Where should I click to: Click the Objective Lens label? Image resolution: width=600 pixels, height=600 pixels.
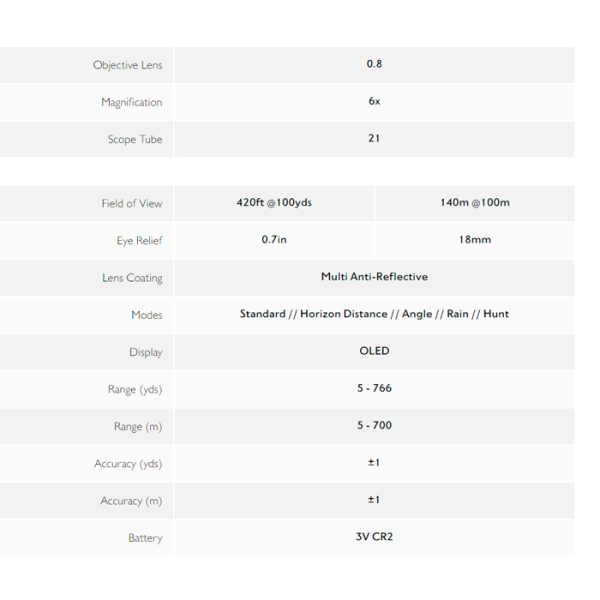(127, 65)
